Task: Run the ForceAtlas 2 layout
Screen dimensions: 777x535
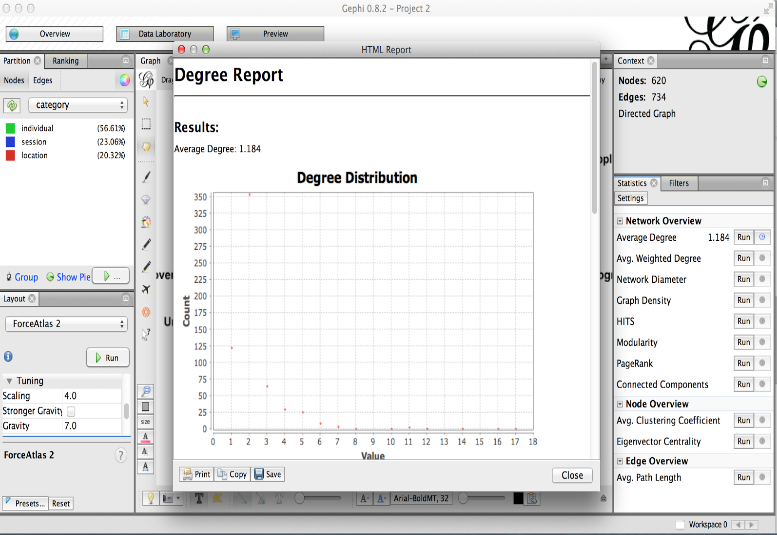Action: [x=108, y=358]
